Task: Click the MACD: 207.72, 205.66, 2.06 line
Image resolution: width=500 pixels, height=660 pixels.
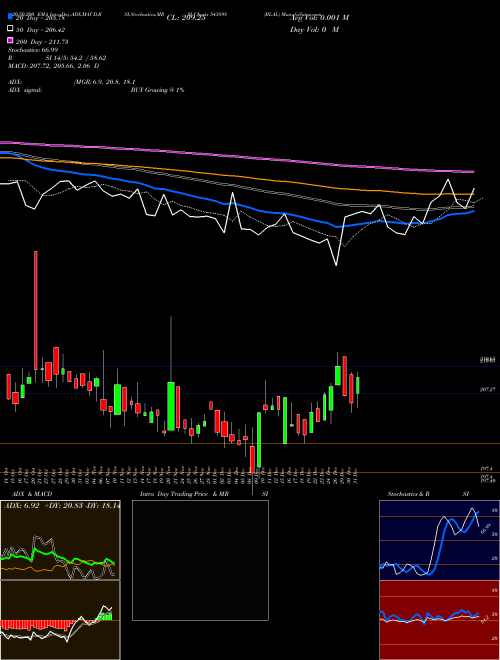Action: click(x=54, y=66)
